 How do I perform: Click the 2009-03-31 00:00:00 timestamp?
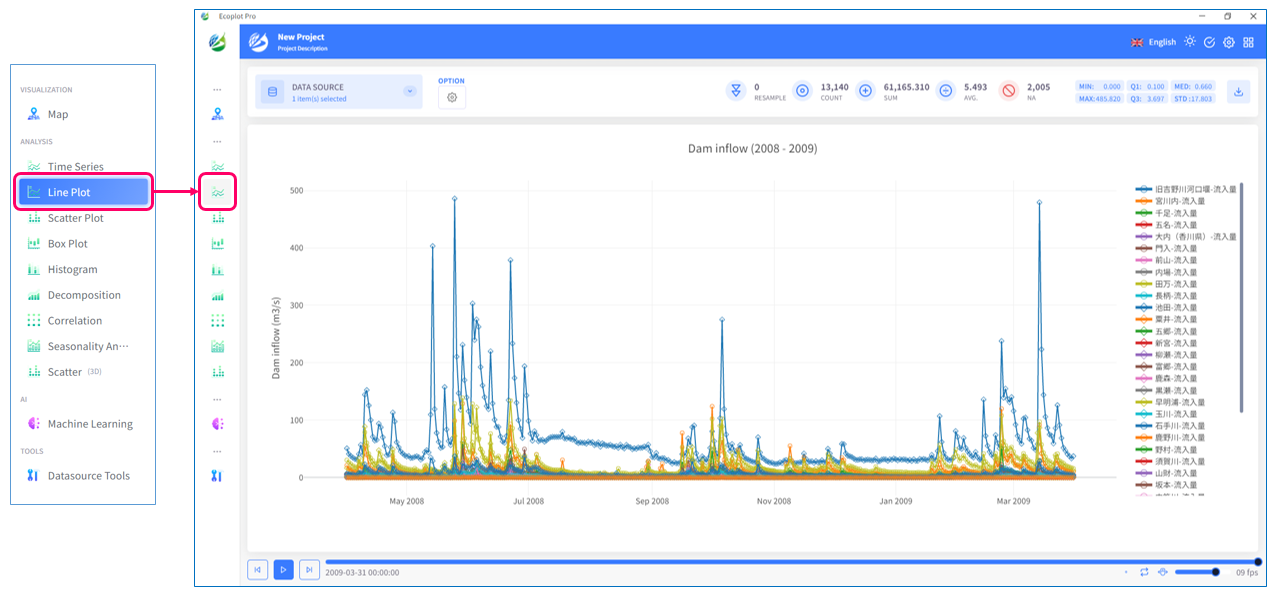click(362, 573)
